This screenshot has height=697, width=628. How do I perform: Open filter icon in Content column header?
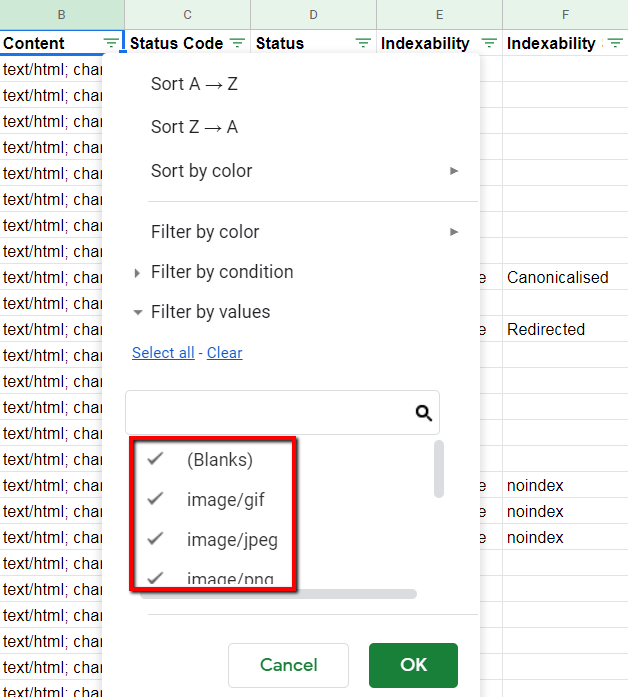pos(111,43)
